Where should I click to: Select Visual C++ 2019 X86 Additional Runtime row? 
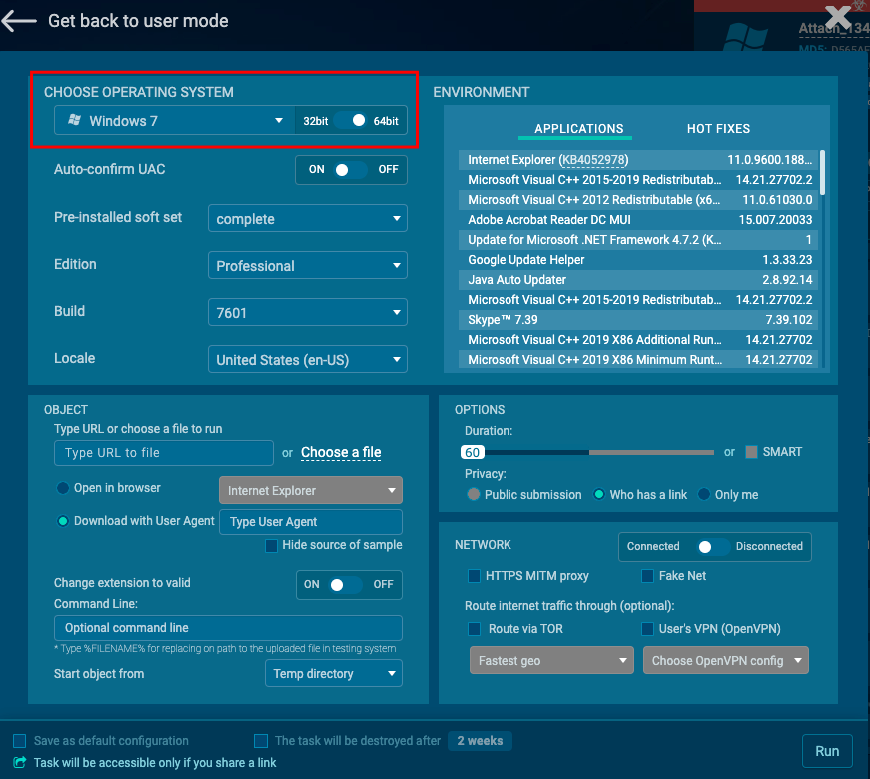638,340
